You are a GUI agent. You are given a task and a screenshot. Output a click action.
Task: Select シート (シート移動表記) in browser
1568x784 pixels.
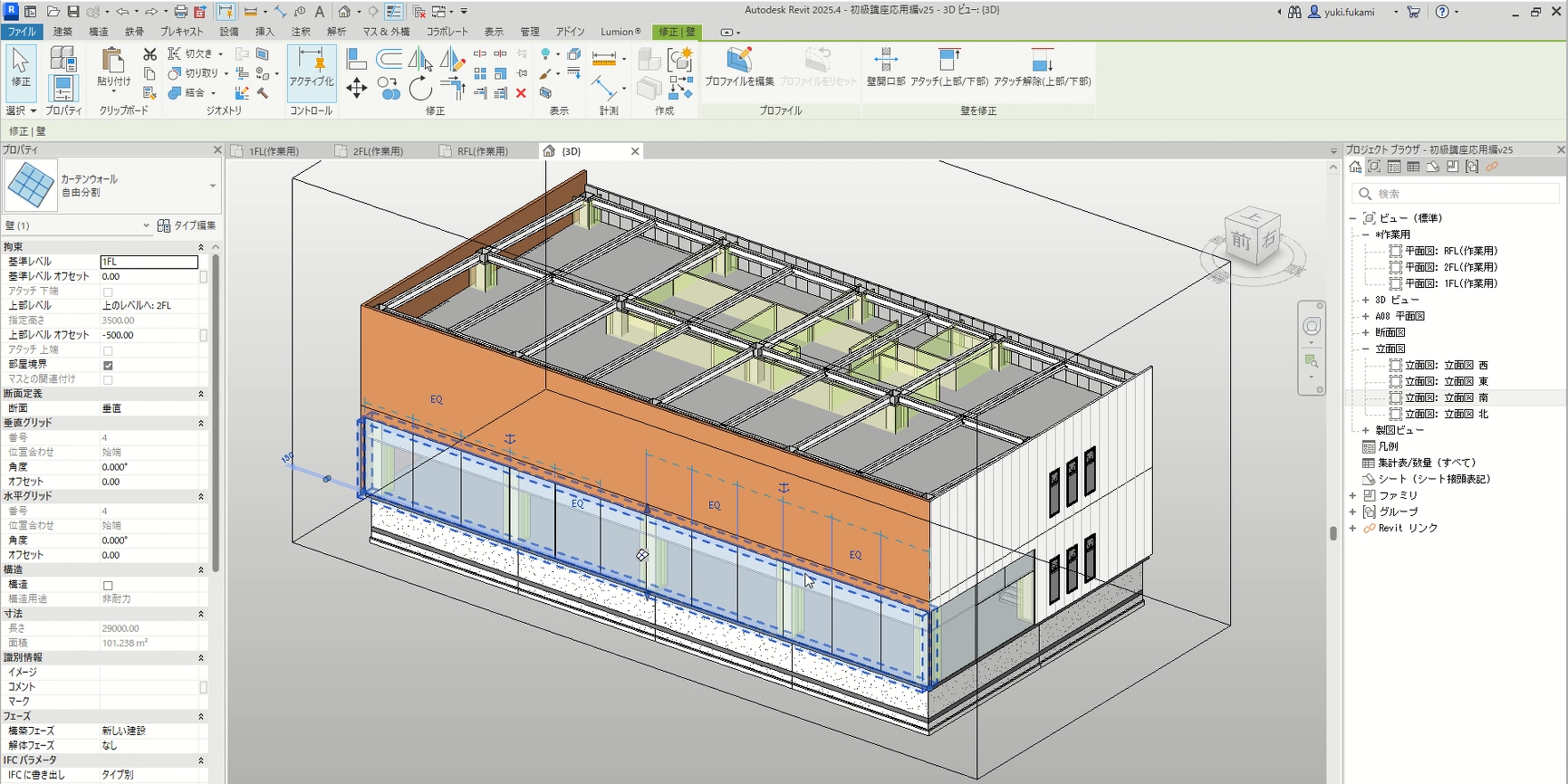[x=1434, y=479]
